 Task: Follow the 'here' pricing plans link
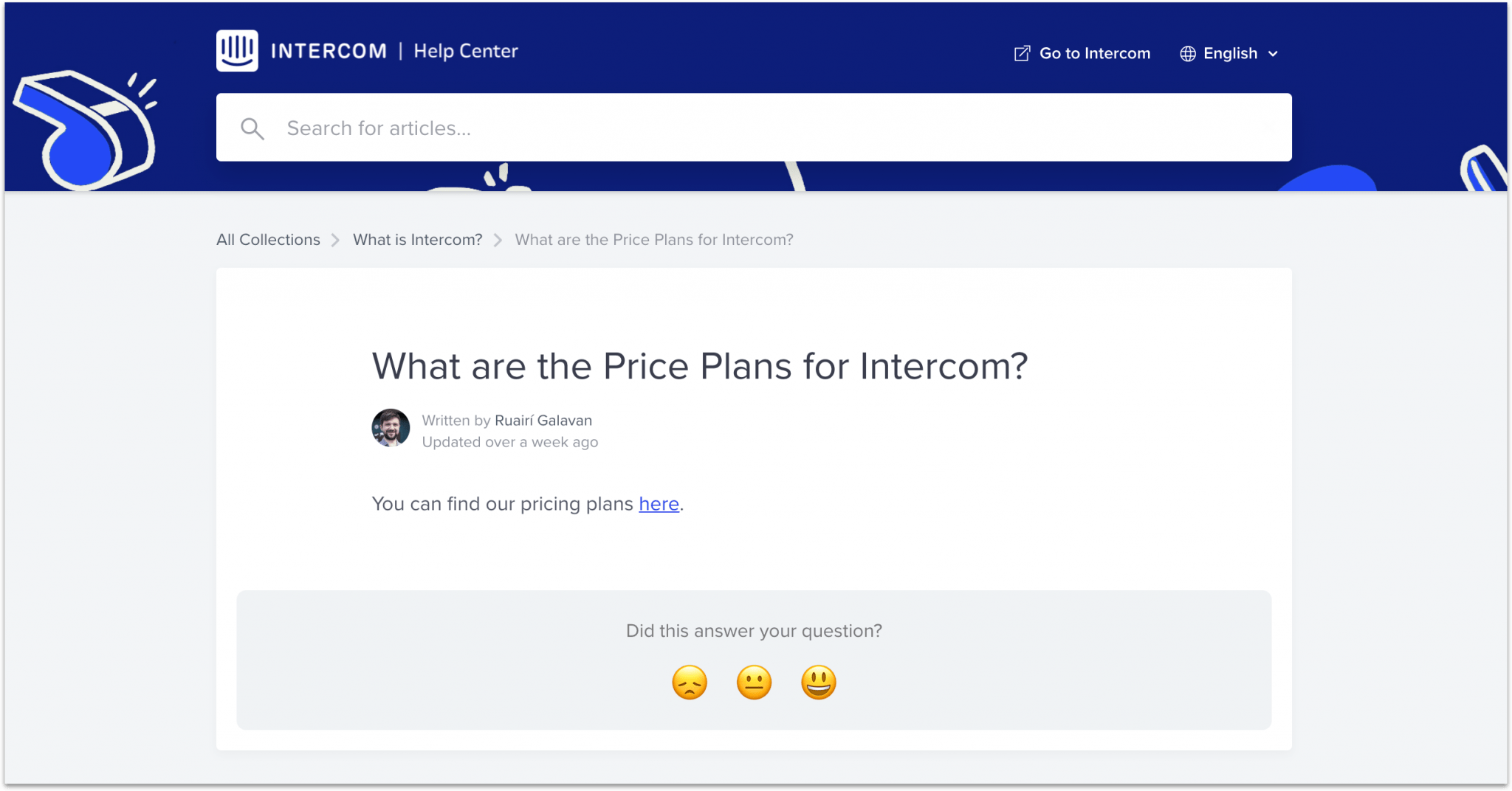point(659,504)
